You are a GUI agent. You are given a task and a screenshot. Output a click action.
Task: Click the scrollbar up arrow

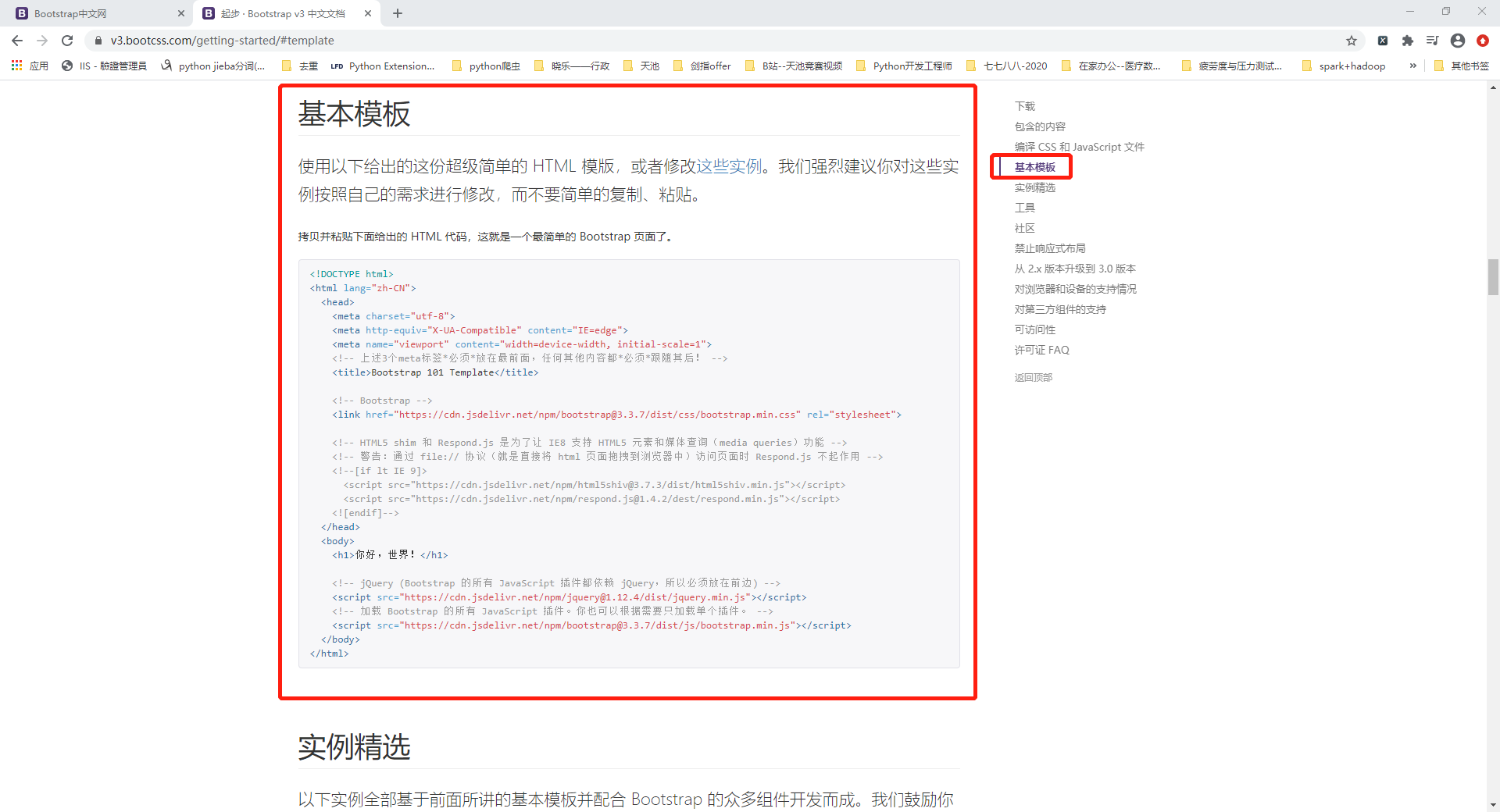pyautogui.click(x=1493, y=87)
